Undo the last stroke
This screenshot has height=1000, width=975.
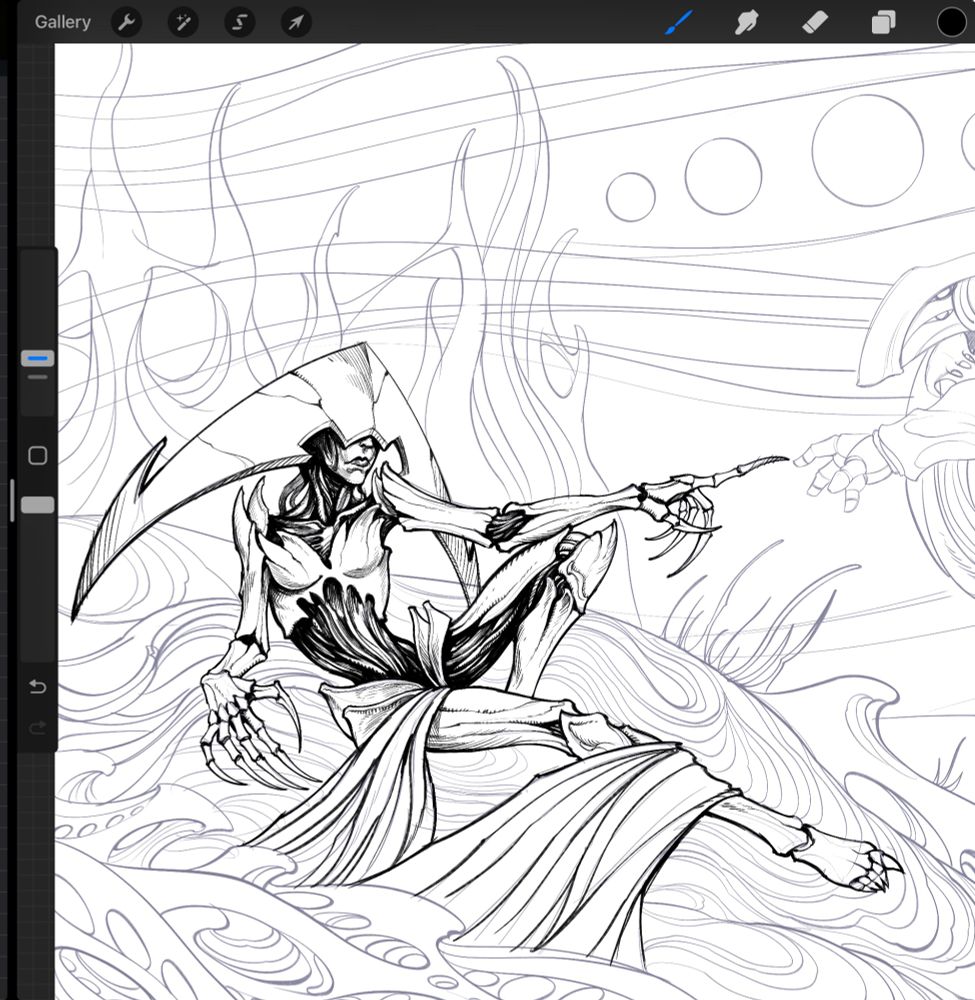(38, 687)
